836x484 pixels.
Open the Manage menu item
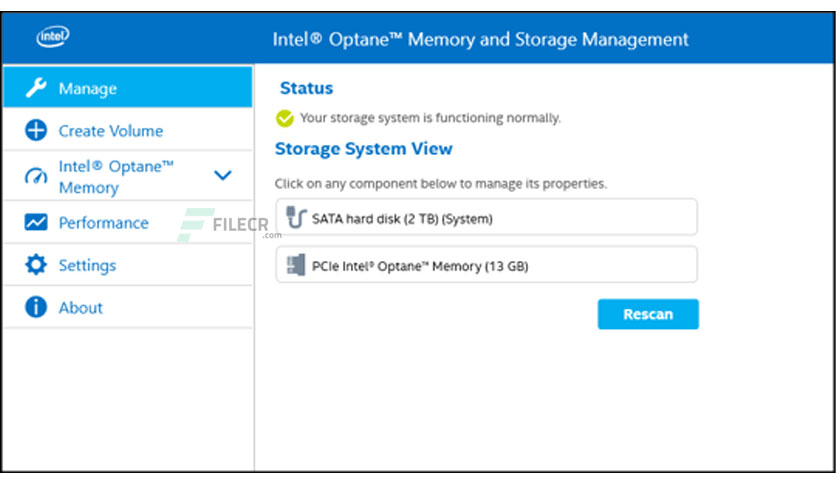pyautogui.click(x=128, y=87)
